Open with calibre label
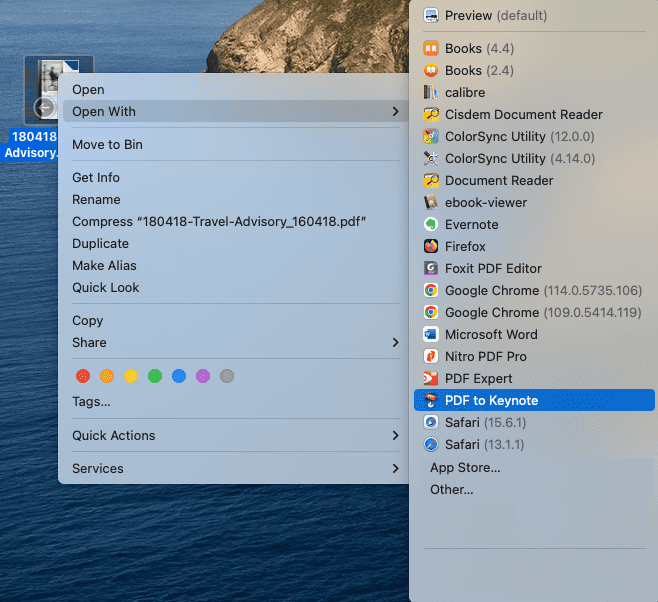658x602 pixels. point(465,92)
